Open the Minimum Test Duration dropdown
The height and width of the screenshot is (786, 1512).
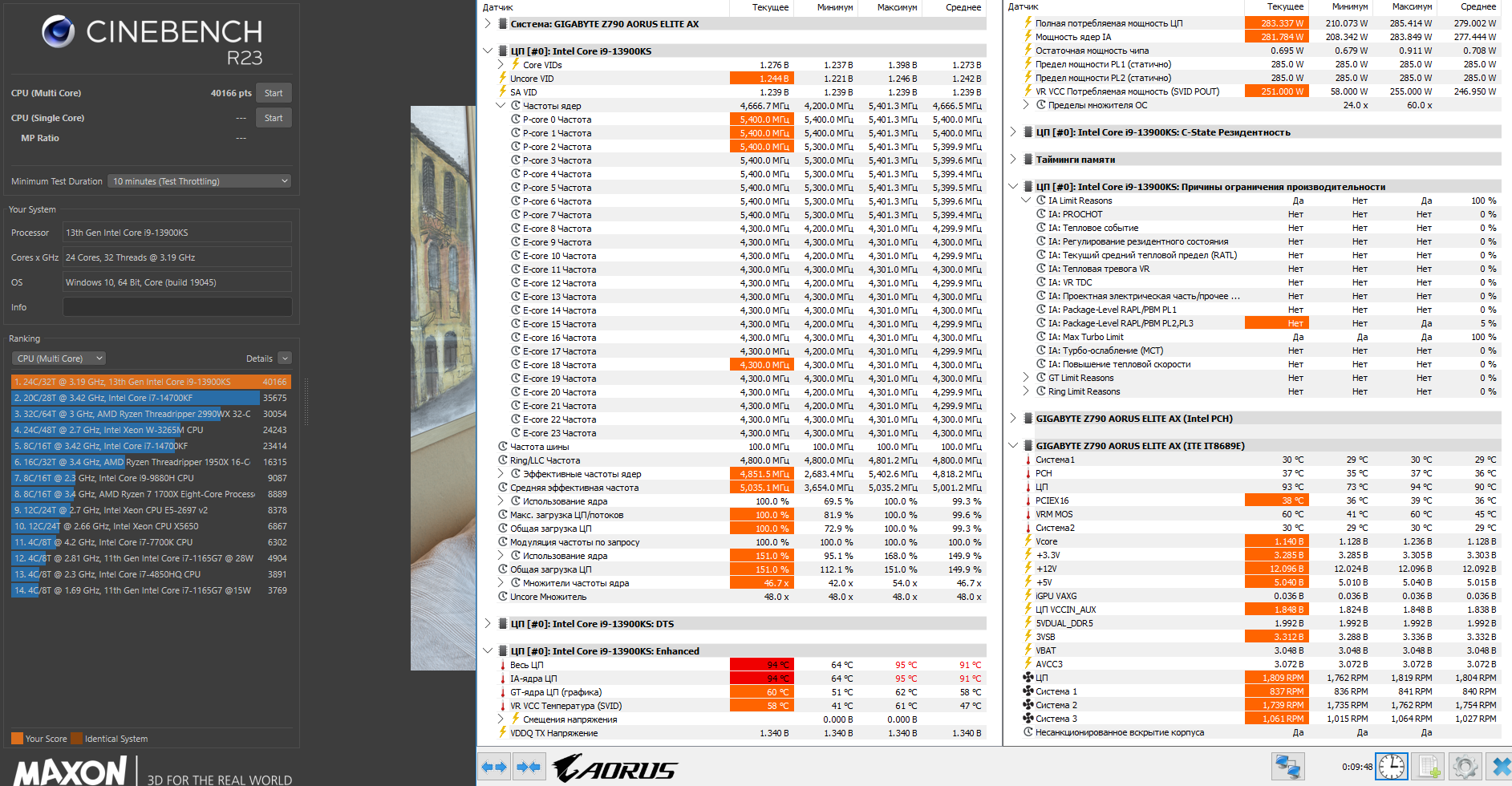coord(200,181)
